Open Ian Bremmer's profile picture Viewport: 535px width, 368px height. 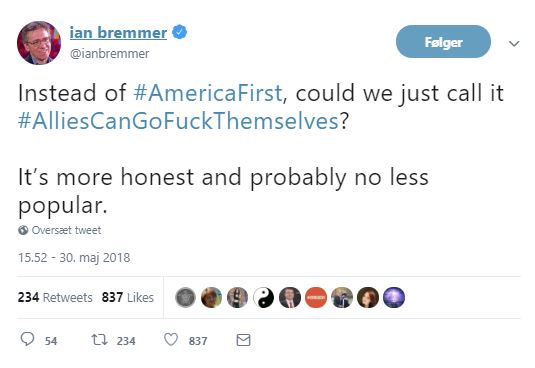coord(39,43)
